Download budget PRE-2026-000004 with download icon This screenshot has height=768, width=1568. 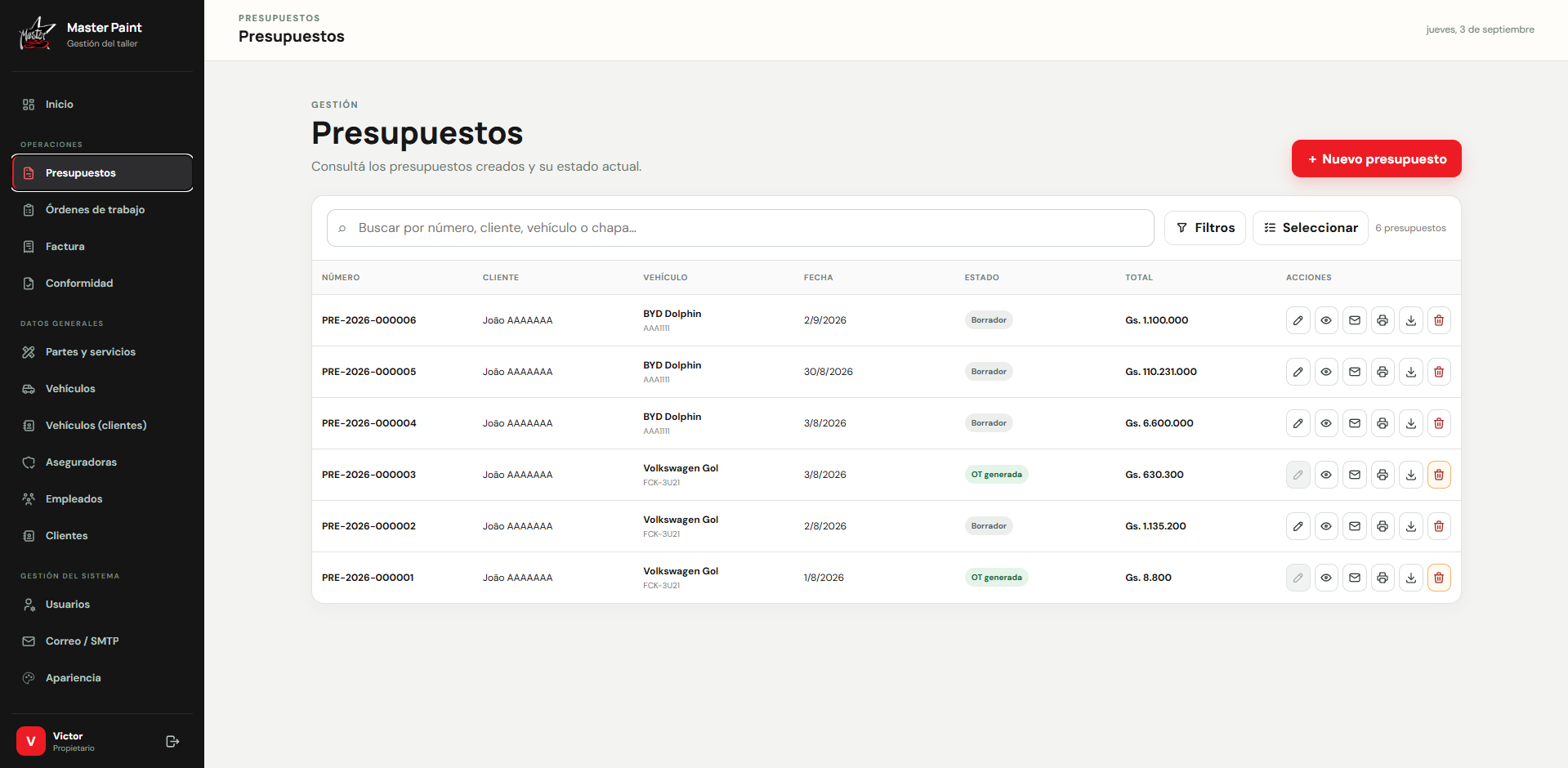tap(1410, 423)
